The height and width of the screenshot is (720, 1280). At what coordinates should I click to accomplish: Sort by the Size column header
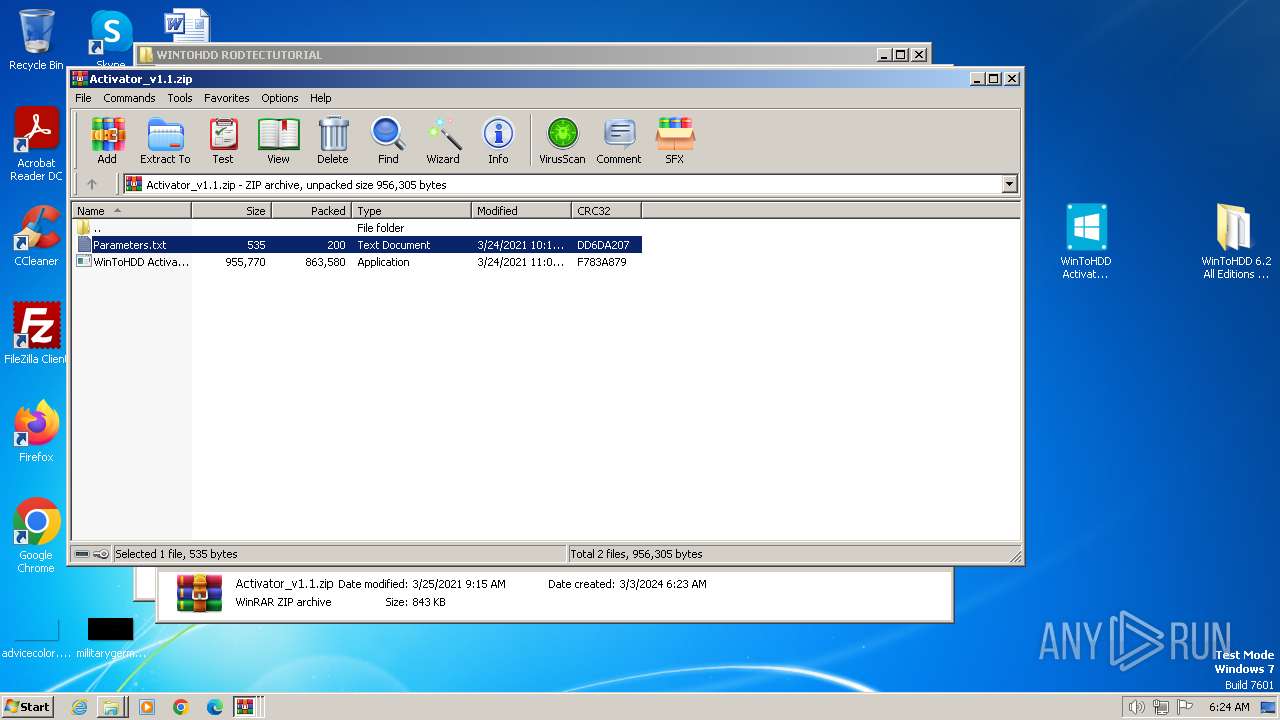(231, 211)
